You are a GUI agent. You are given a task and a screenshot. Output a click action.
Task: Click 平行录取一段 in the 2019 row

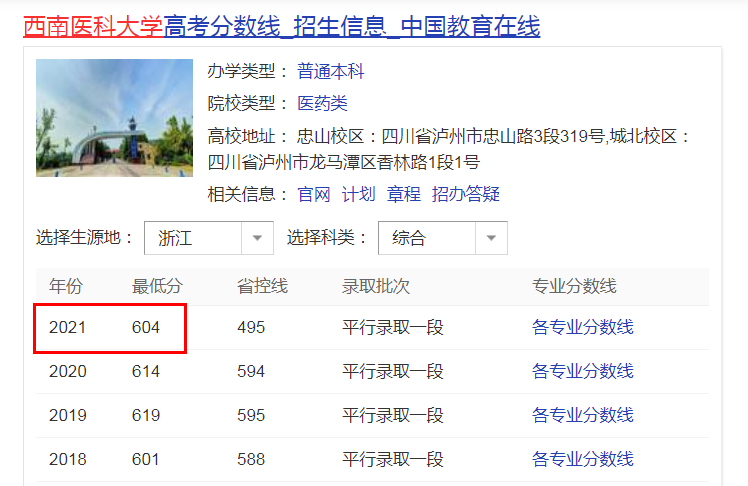coord(393,415)
